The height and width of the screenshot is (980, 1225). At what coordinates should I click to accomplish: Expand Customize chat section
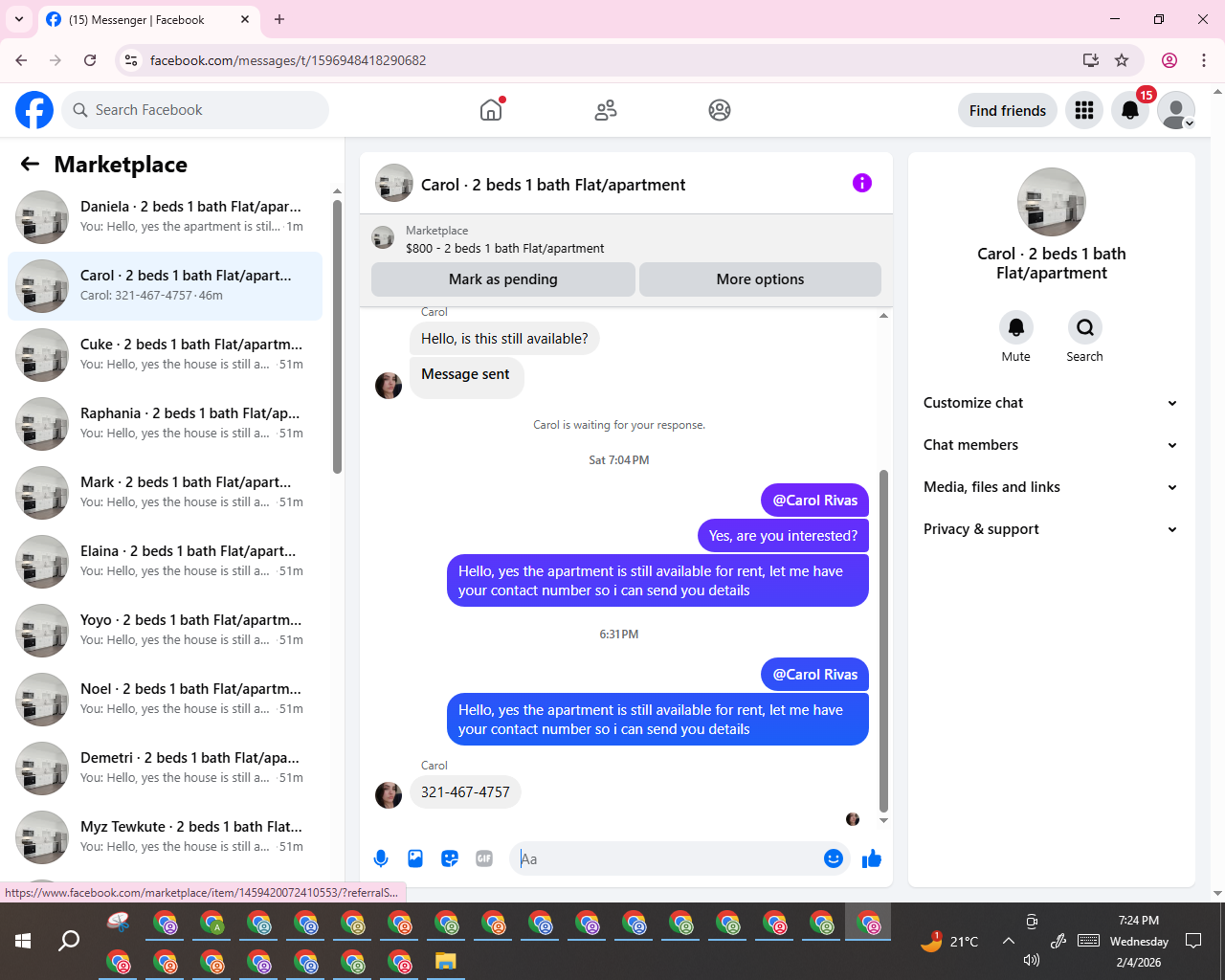[x=1051, y=403]
